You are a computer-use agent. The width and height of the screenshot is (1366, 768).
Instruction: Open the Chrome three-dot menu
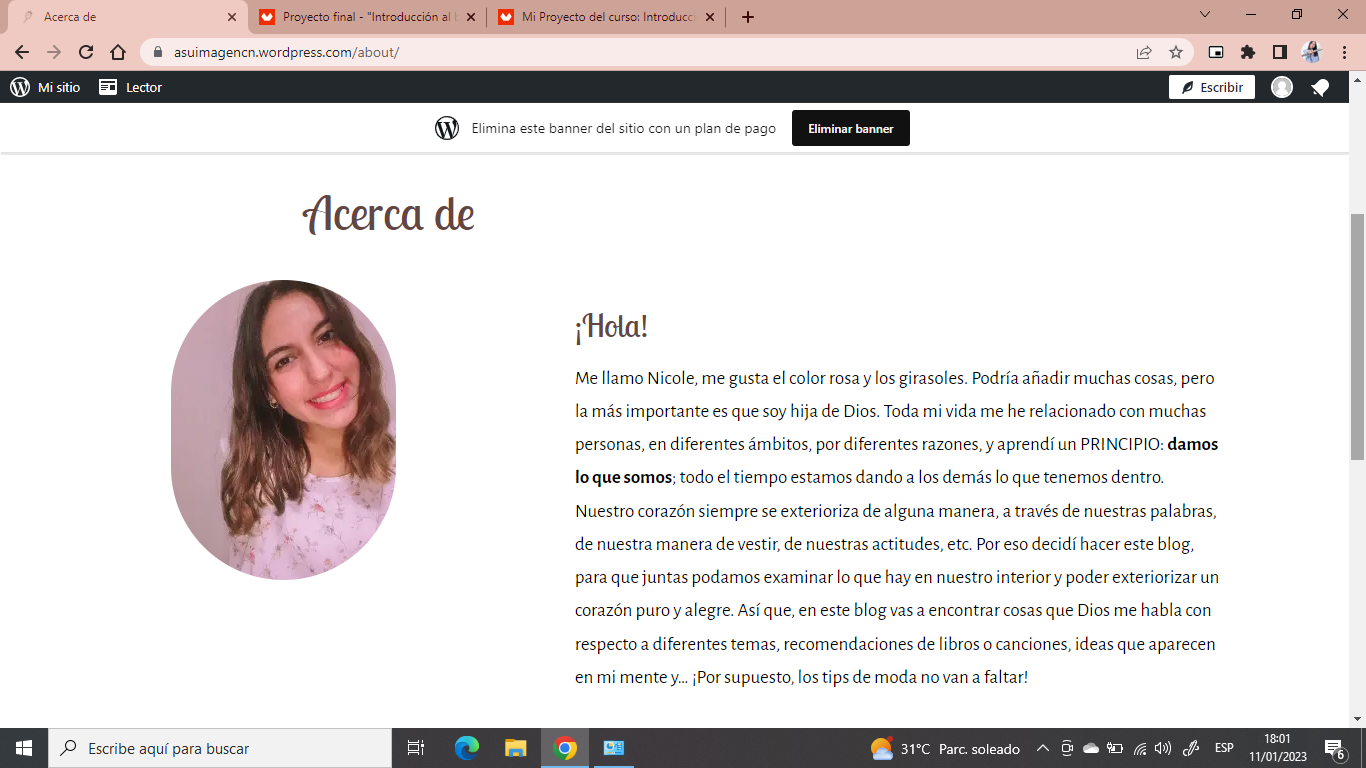[x=1343, y=52]
